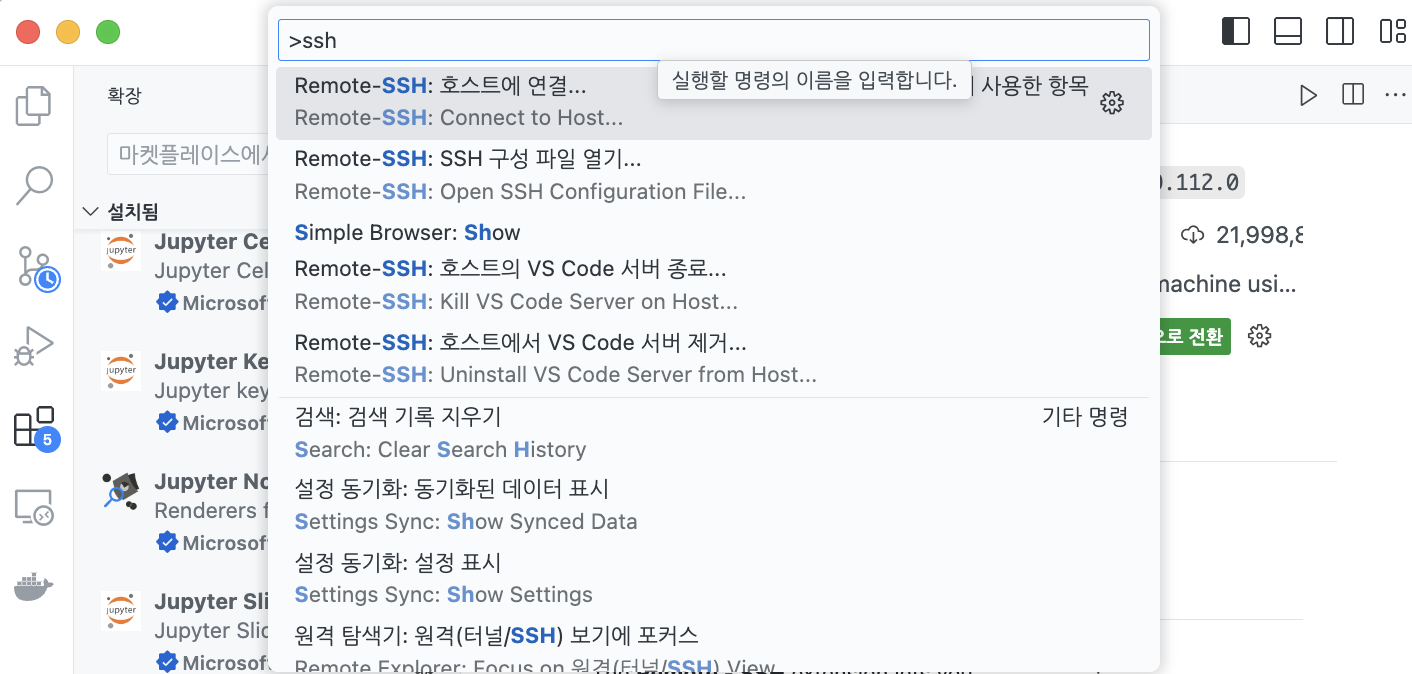Open the Explorer view in activity bar

(x=34, y=106)
